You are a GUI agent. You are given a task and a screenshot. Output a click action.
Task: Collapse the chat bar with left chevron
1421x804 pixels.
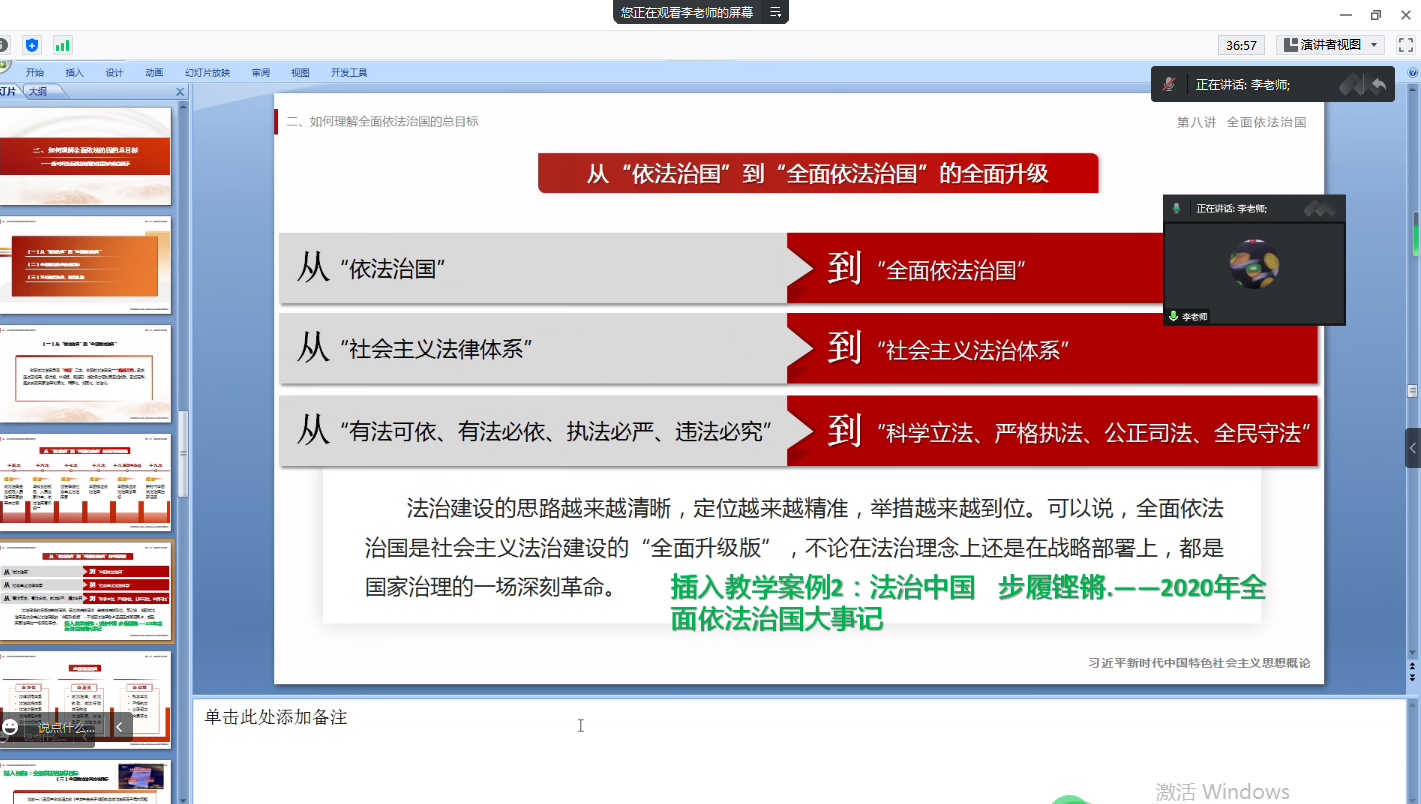tap(118, 727)
